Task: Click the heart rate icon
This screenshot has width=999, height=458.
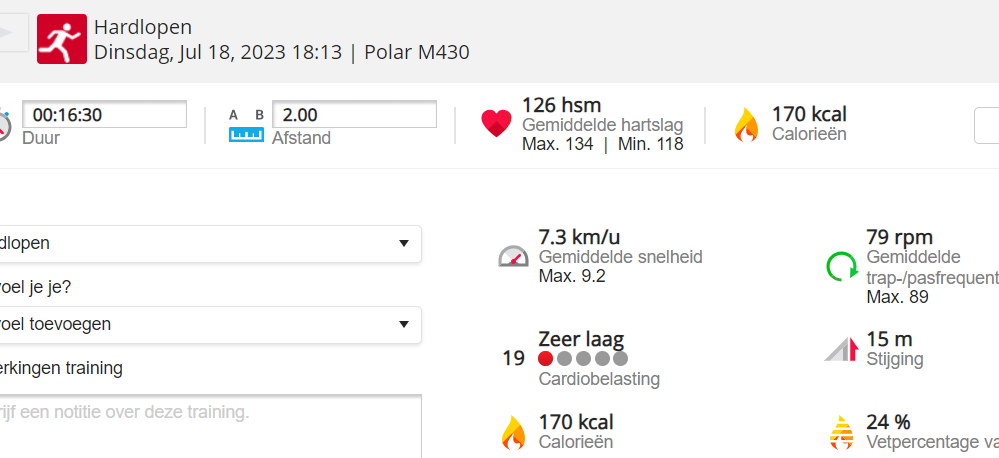Action: point(496,124)
